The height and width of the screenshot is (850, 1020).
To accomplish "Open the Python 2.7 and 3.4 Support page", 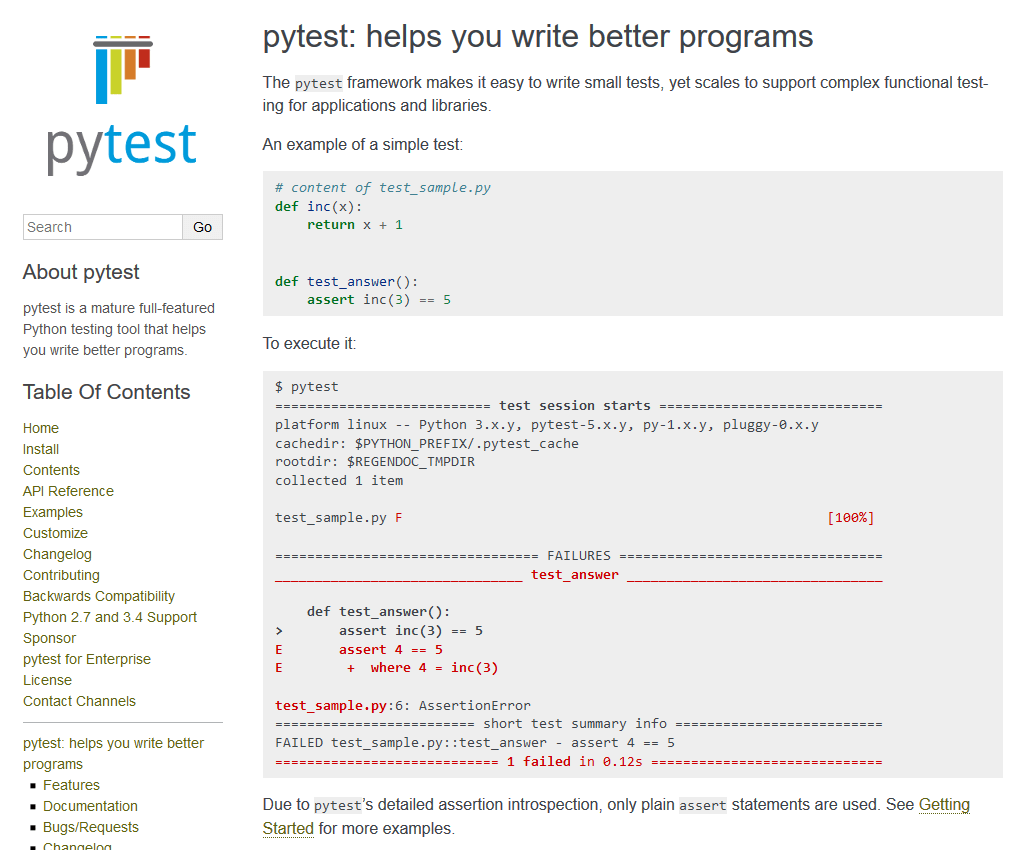I will tap(110, 617).
